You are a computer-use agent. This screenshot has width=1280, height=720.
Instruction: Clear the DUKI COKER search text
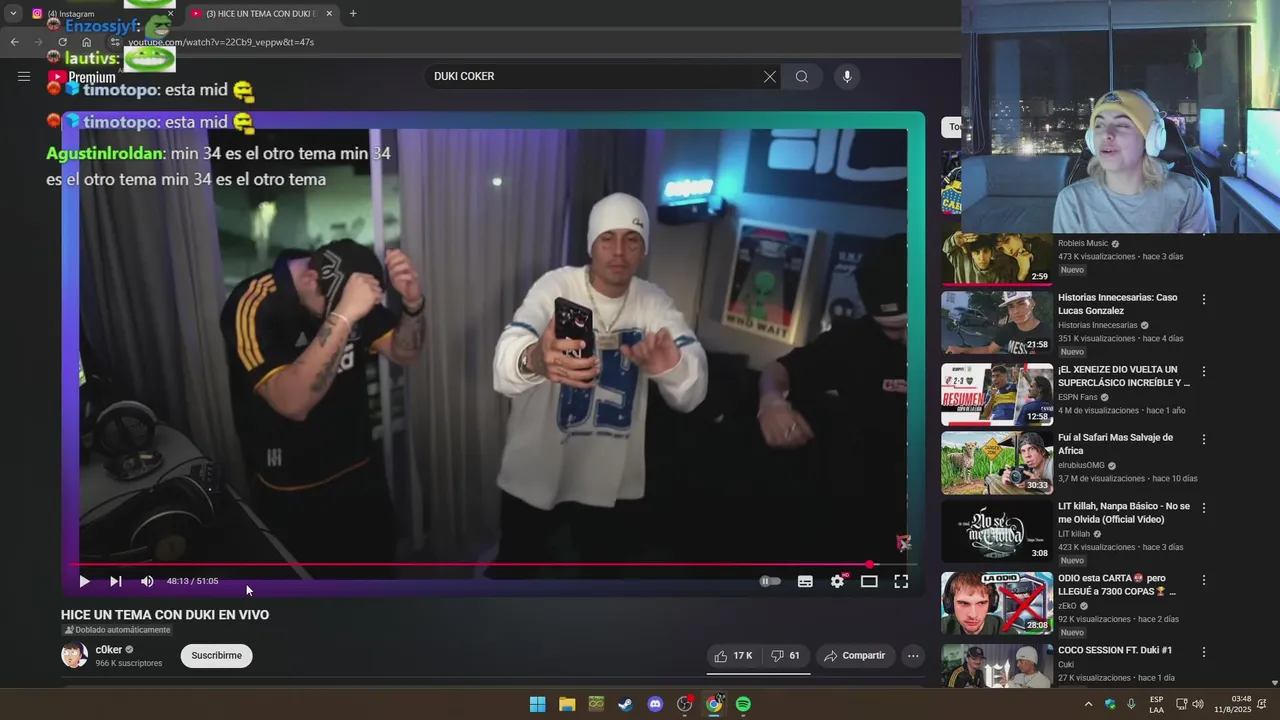tap(770, 77)
